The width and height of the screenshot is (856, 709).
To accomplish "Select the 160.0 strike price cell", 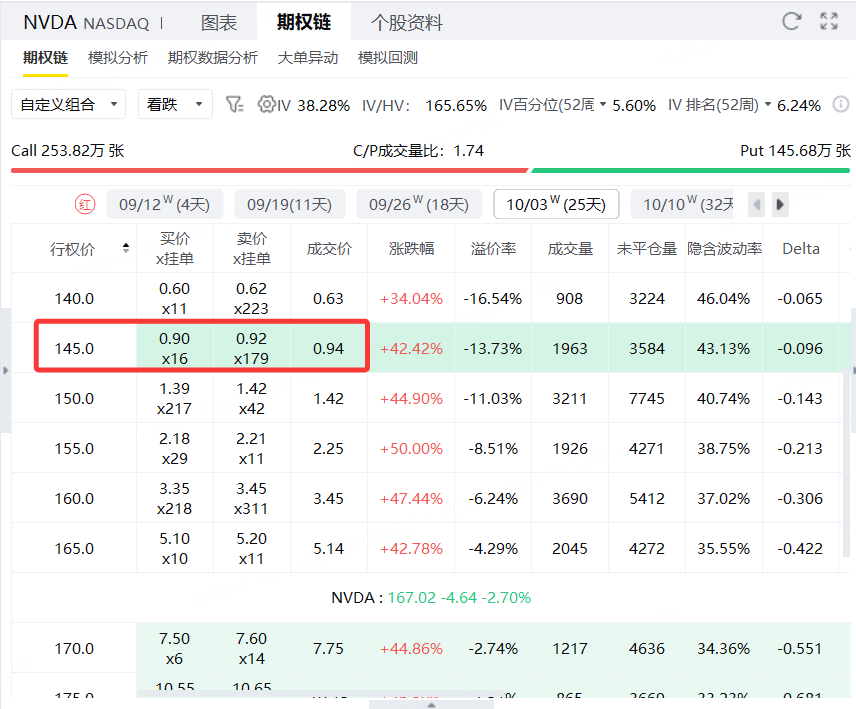I will (74, 498).
